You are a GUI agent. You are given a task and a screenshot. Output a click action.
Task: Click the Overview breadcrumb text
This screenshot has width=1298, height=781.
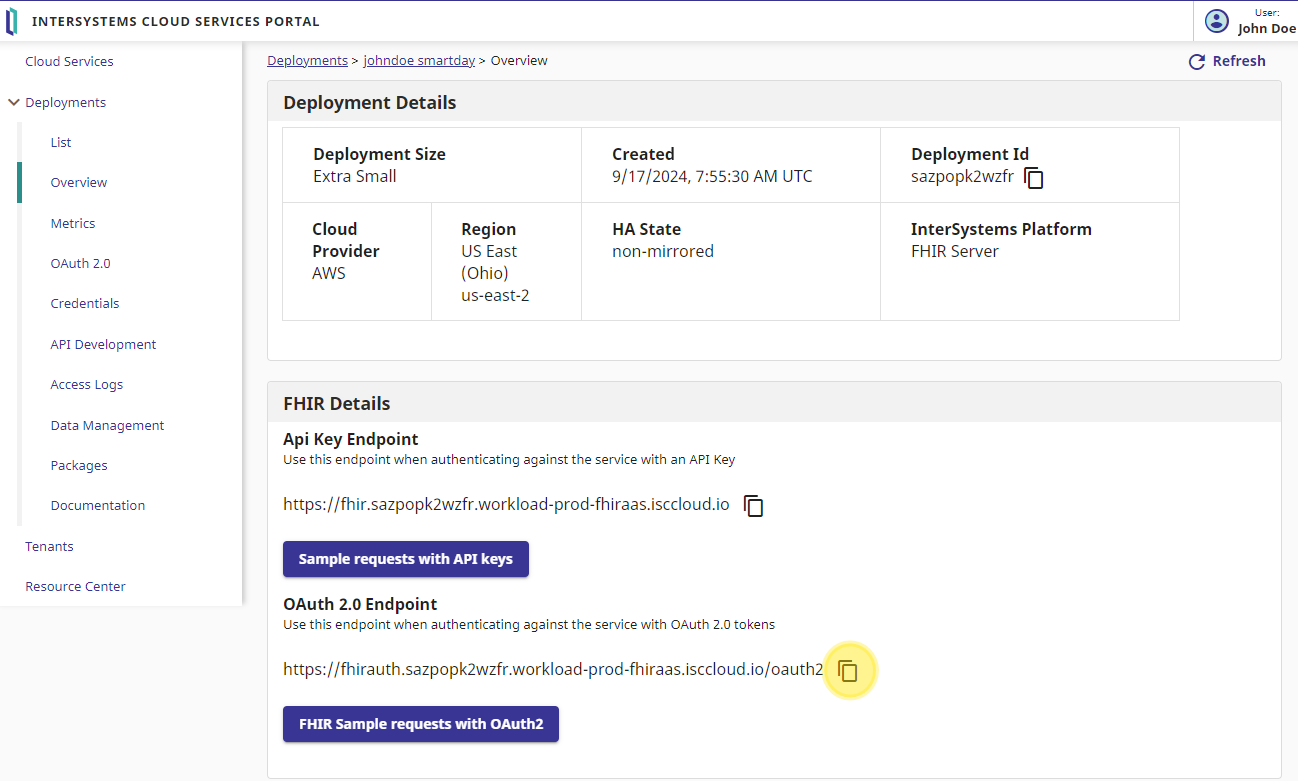pyautogui.click(x=519, y=60)
